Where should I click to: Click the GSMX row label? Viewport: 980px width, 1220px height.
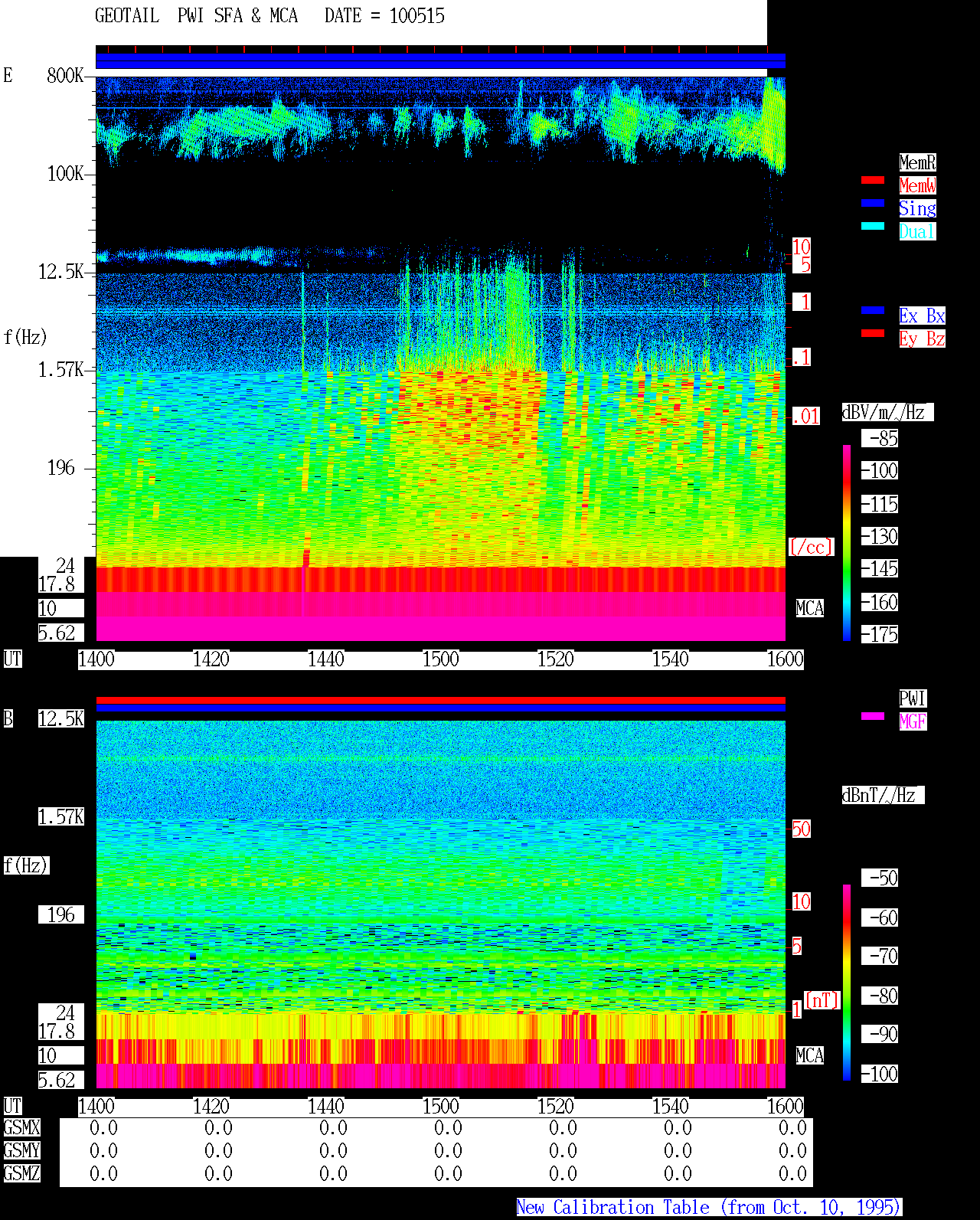tap(21, 1127)
